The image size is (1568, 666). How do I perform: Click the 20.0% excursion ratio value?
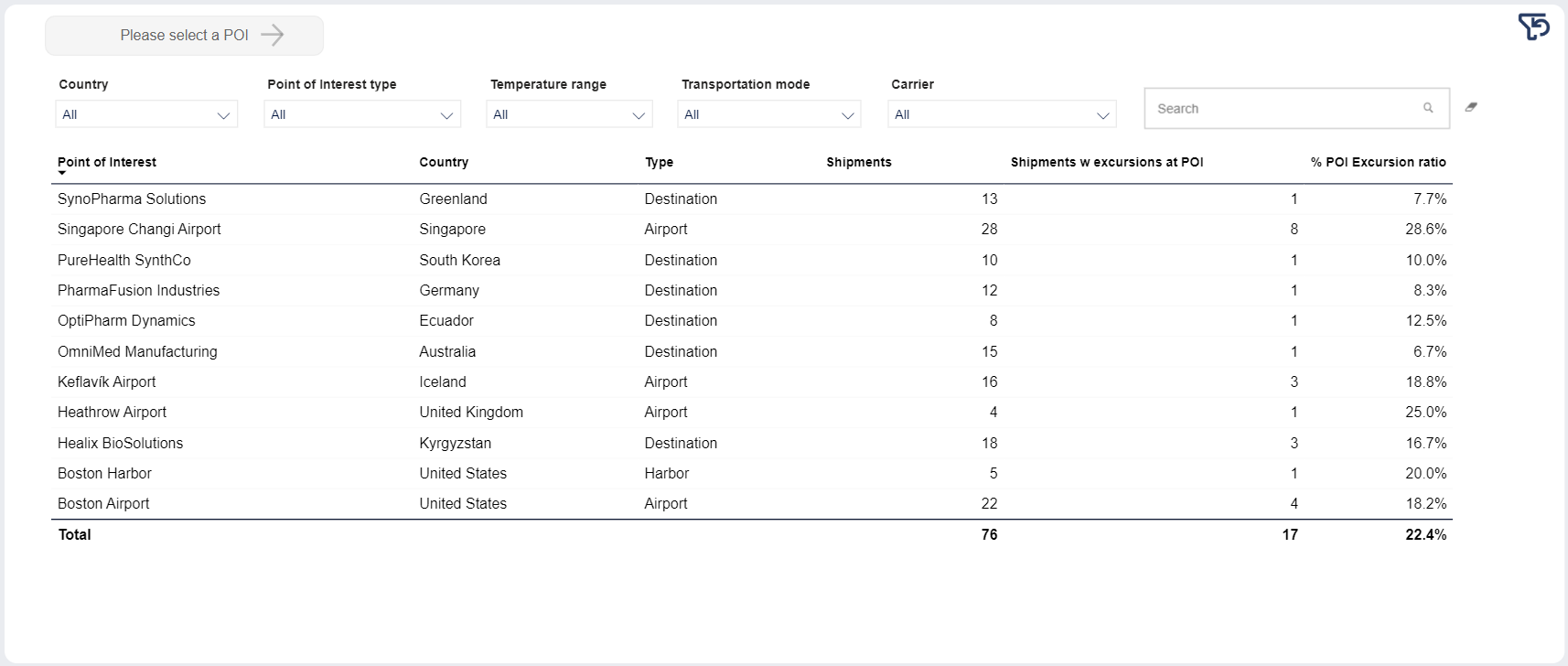pyautogui.click(x=1426, y=473)
